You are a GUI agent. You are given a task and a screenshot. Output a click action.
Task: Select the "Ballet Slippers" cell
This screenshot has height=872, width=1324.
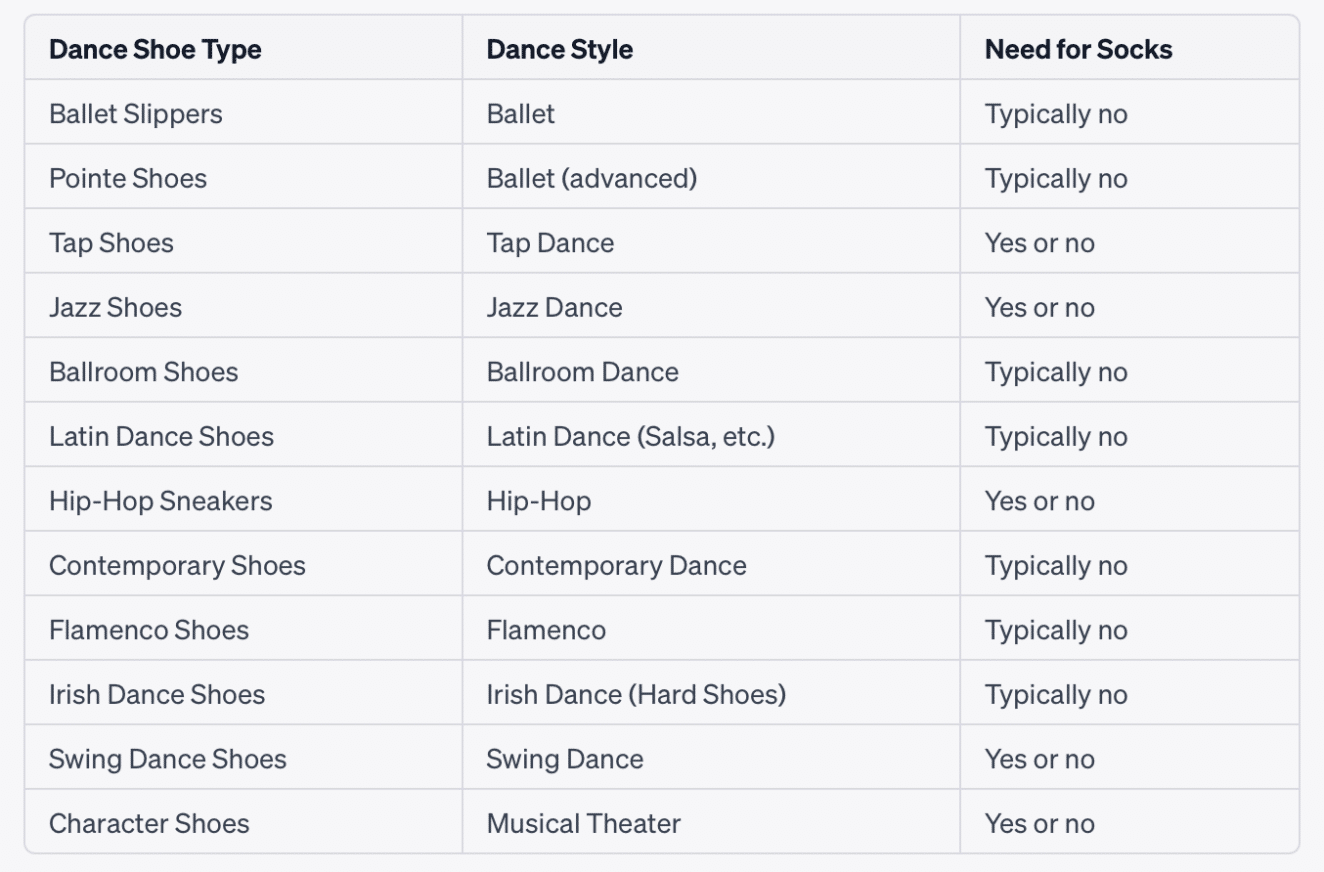pos(136,114)
